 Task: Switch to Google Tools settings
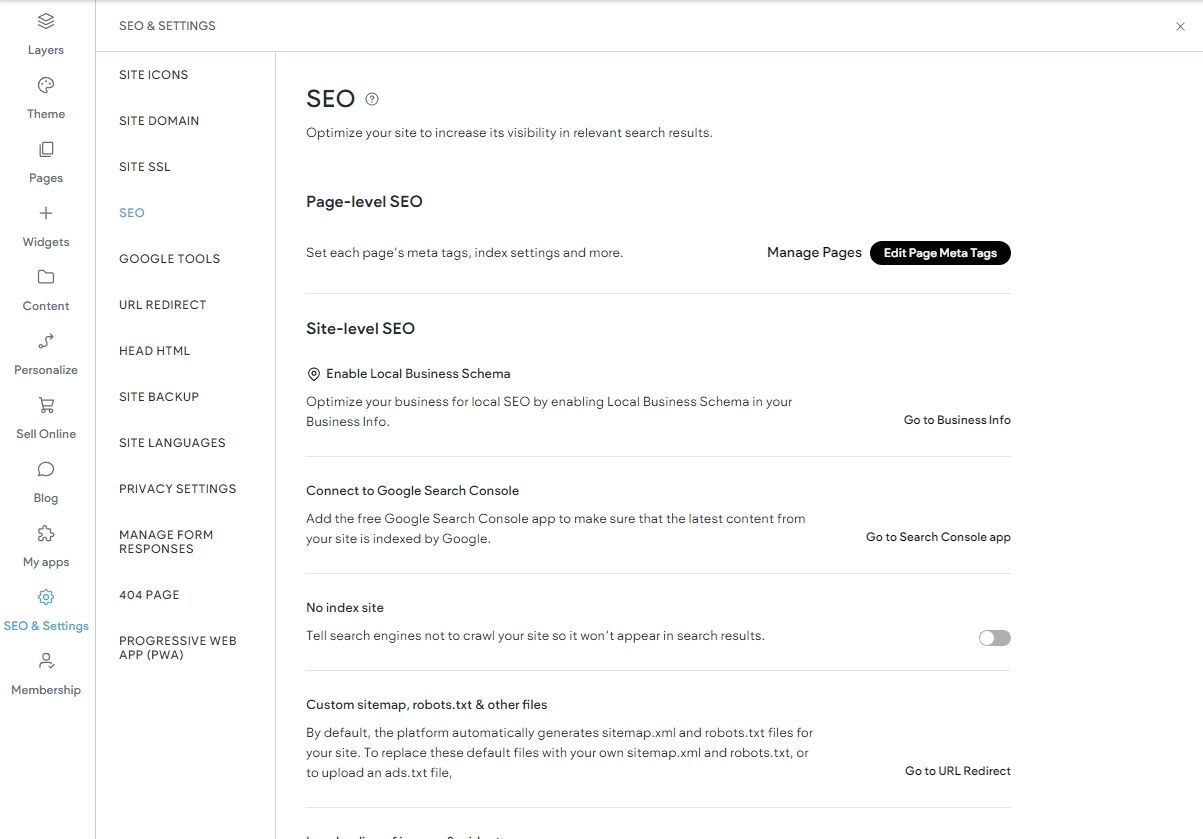(x=169, y=258)
